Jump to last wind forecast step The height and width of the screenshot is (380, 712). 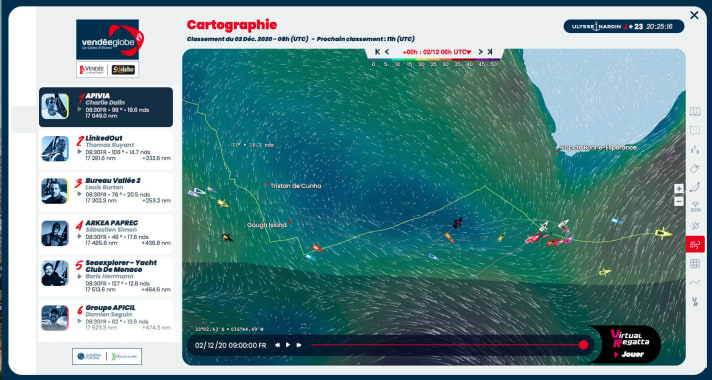[490, 52]
